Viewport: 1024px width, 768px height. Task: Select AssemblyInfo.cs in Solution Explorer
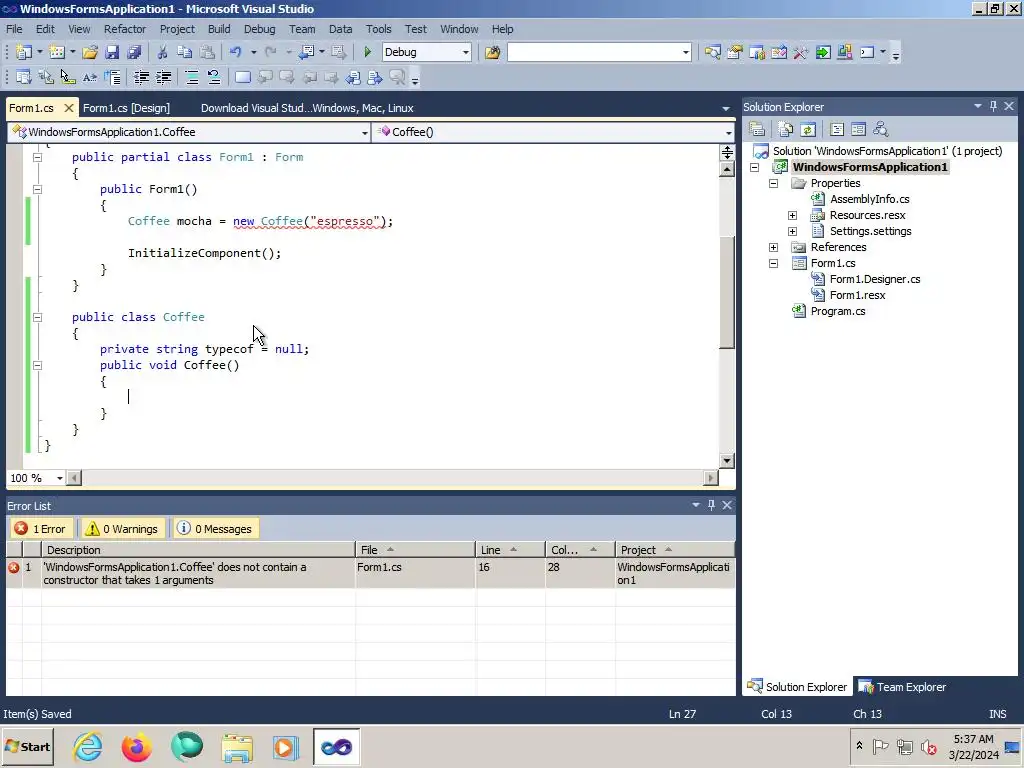(869, 199)
